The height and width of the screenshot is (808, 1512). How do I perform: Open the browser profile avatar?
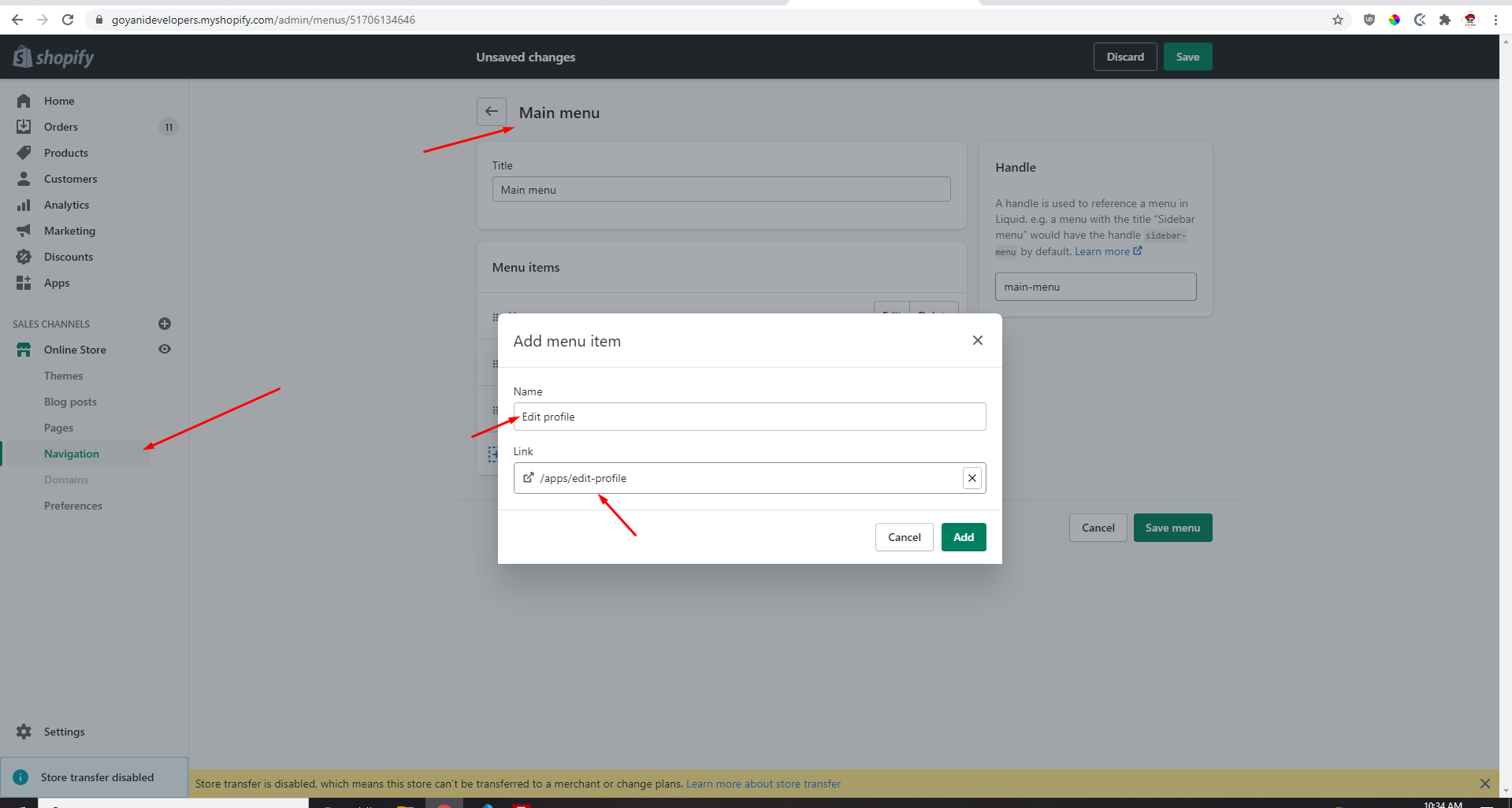click(x=1470, y=20)
